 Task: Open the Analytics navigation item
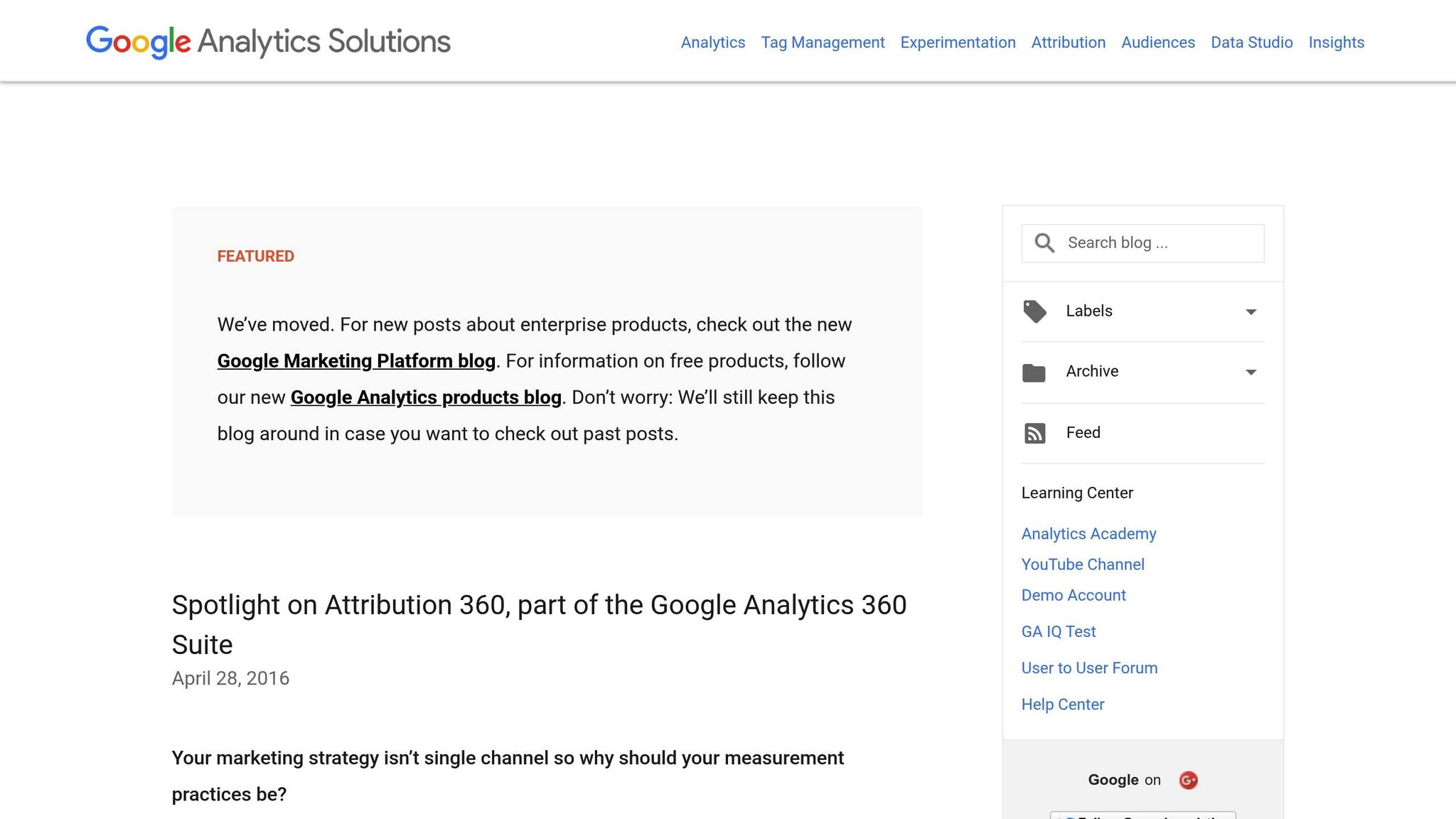[712, 43]
